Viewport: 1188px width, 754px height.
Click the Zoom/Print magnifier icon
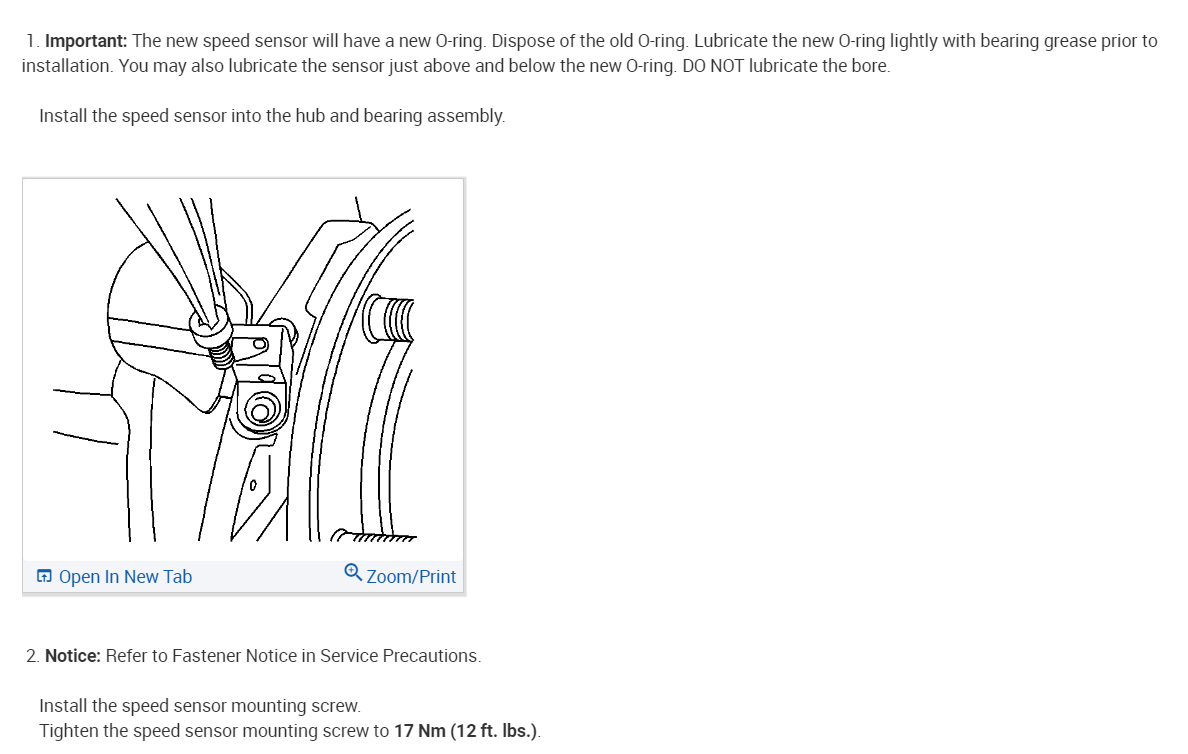(353, 572)
